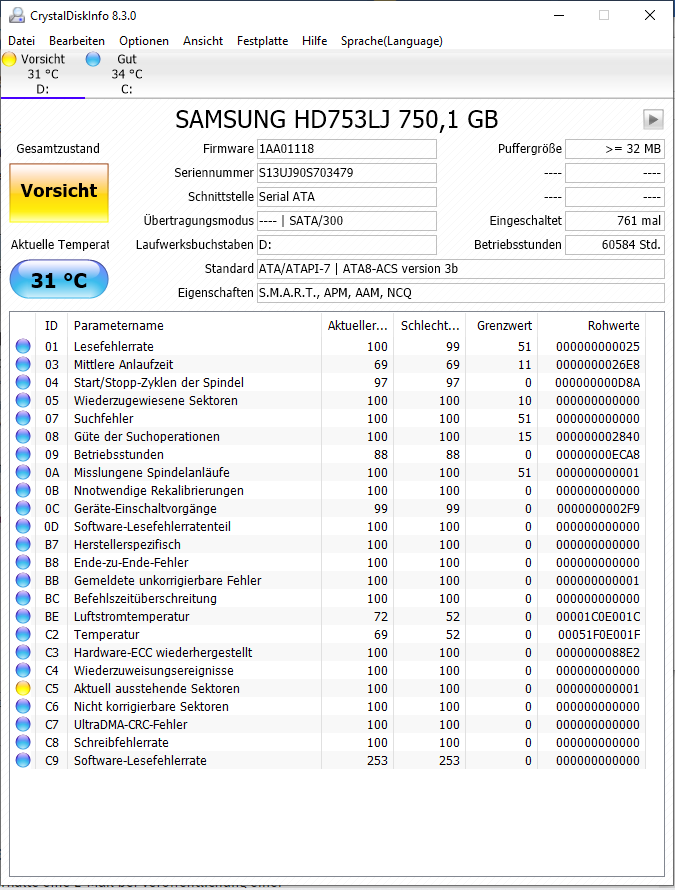Click blue status icon for Start/Stopp-Zyklen der Spindel
675x890 pixels.
pos(23,383)
